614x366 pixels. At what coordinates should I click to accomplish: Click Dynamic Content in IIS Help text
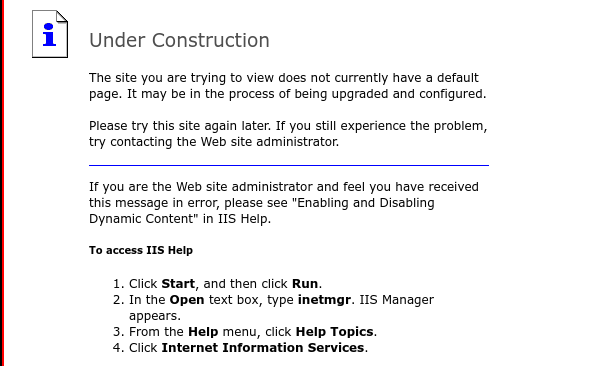[x=180, y=218]
